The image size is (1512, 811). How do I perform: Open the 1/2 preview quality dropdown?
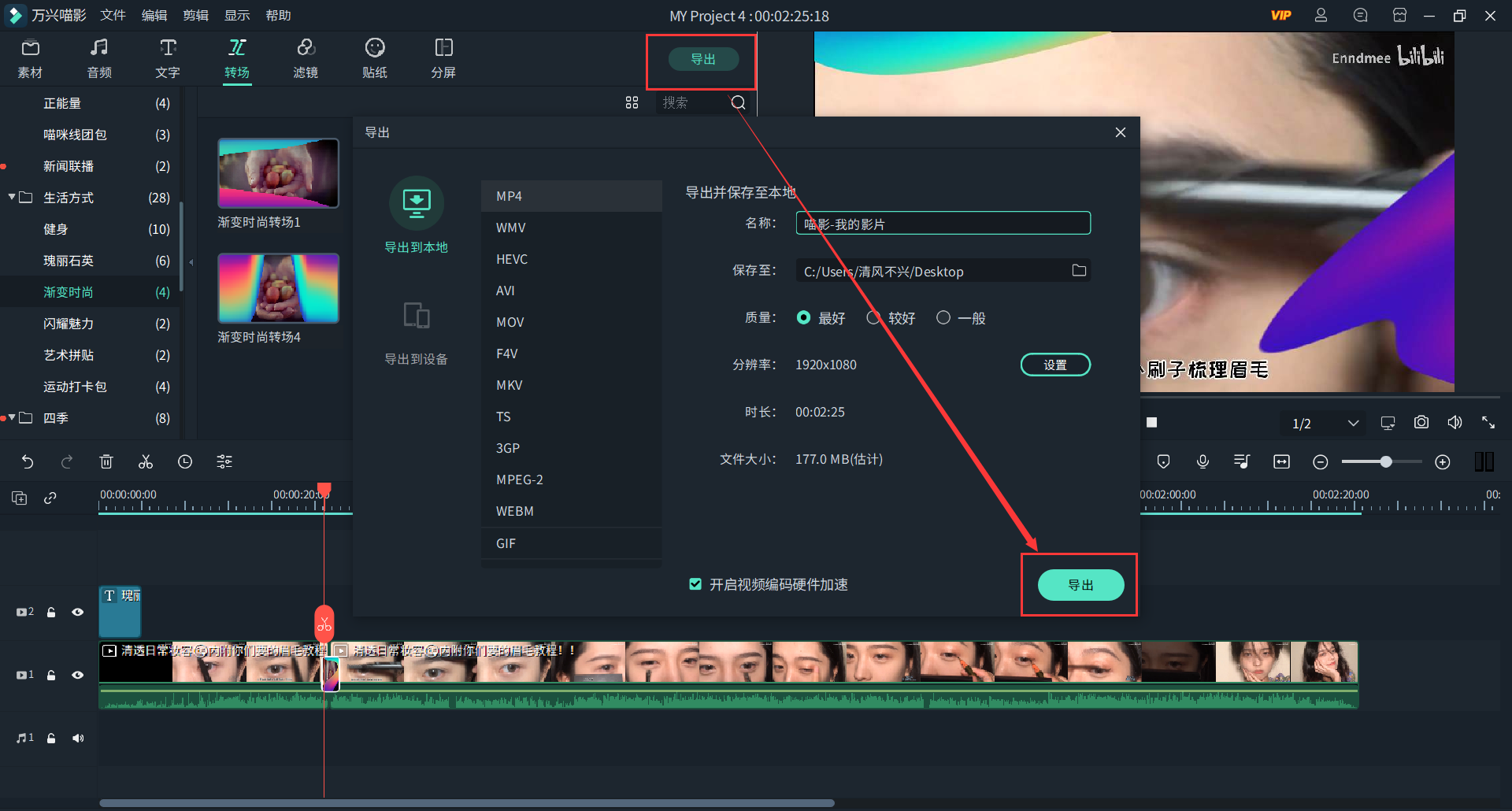tap(1323, 423)
